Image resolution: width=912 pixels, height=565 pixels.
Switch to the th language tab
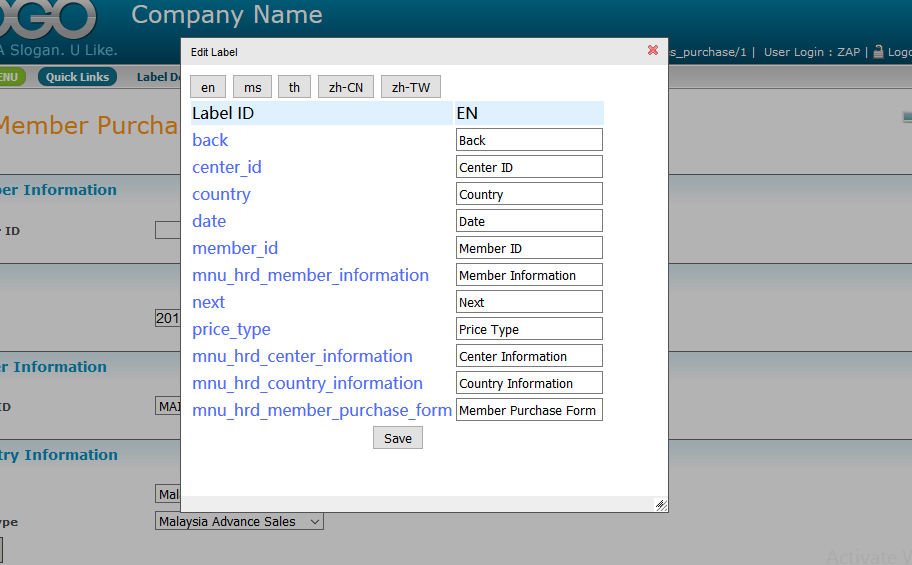[294, 87]
